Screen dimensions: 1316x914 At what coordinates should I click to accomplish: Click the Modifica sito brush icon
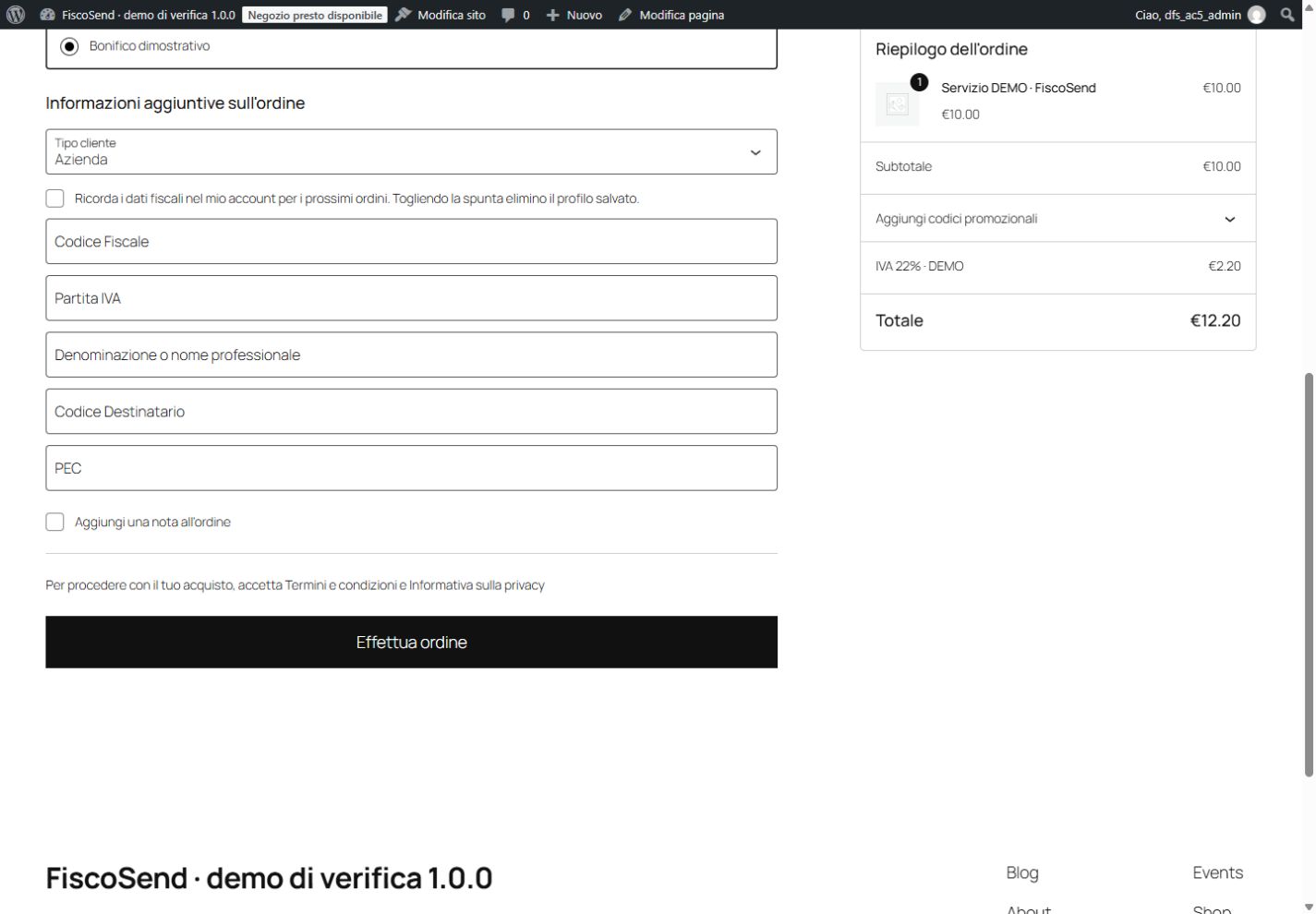[404, 15]
